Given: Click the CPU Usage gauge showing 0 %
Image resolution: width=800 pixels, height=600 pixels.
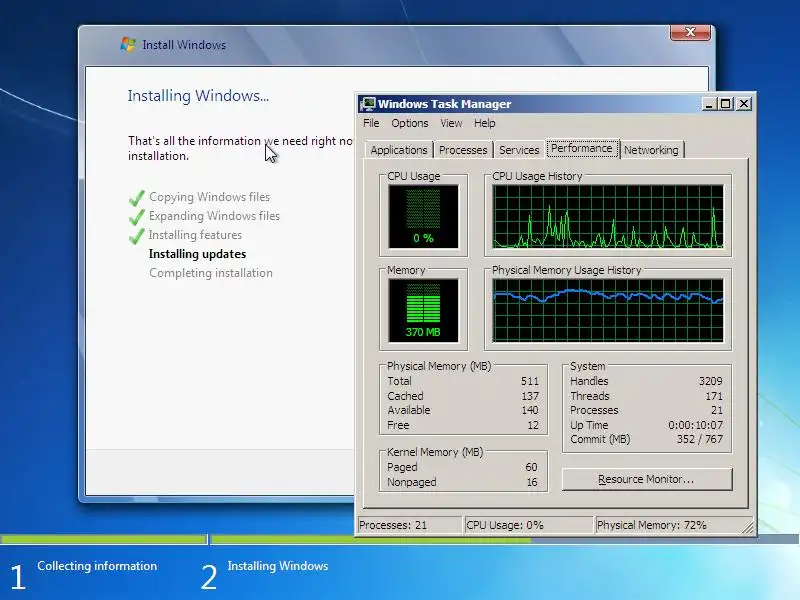Looking at the screenshot, I should [x=423, y=216].
